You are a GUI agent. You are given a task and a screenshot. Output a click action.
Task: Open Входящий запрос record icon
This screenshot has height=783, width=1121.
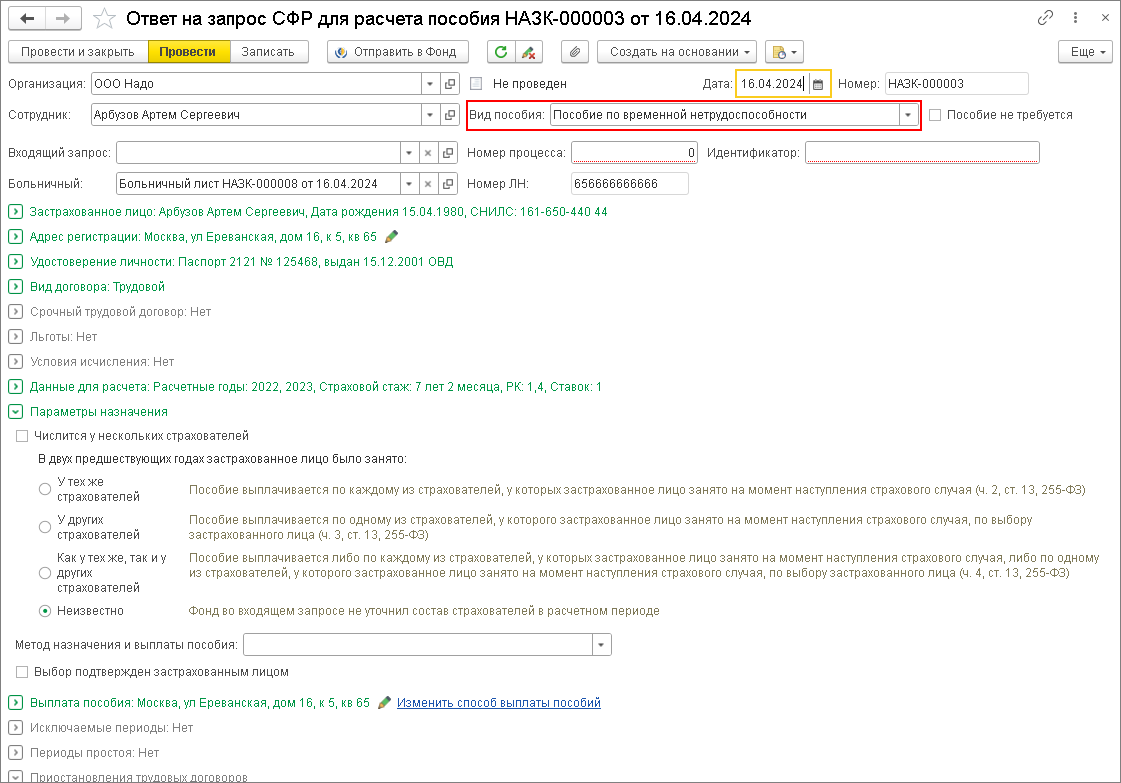(x=448, y=152)
